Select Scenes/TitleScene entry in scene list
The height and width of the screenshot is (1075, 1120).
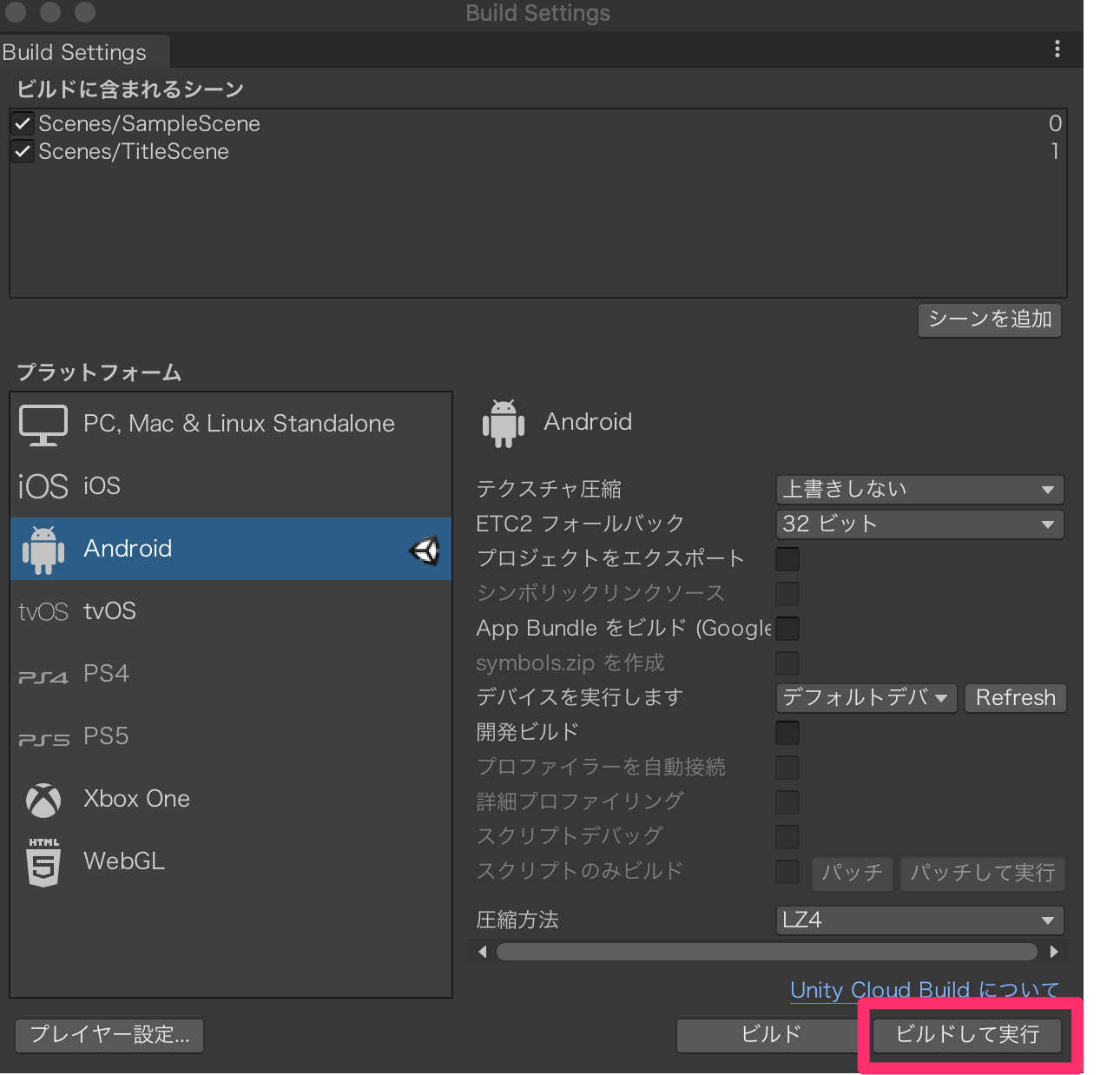(538, 152)
